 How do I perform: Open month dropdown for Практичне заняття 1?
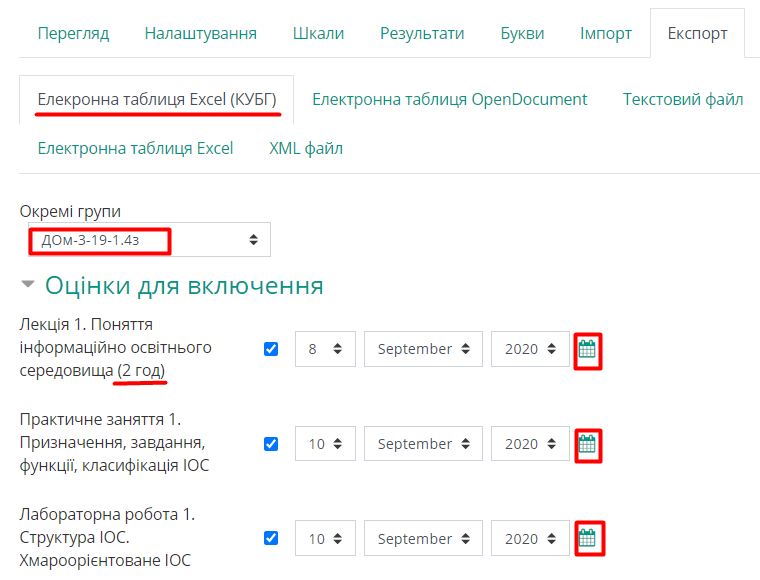[423, 444]
